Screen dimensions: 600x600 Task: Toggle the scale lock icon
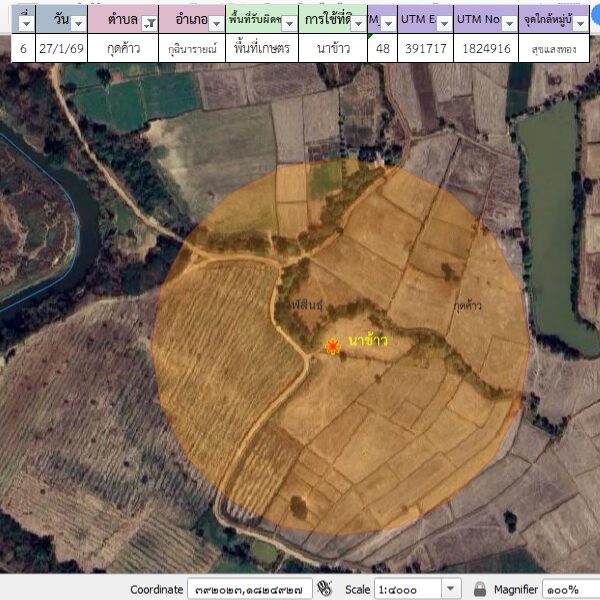pyautogui.click(x=480, y=589)
